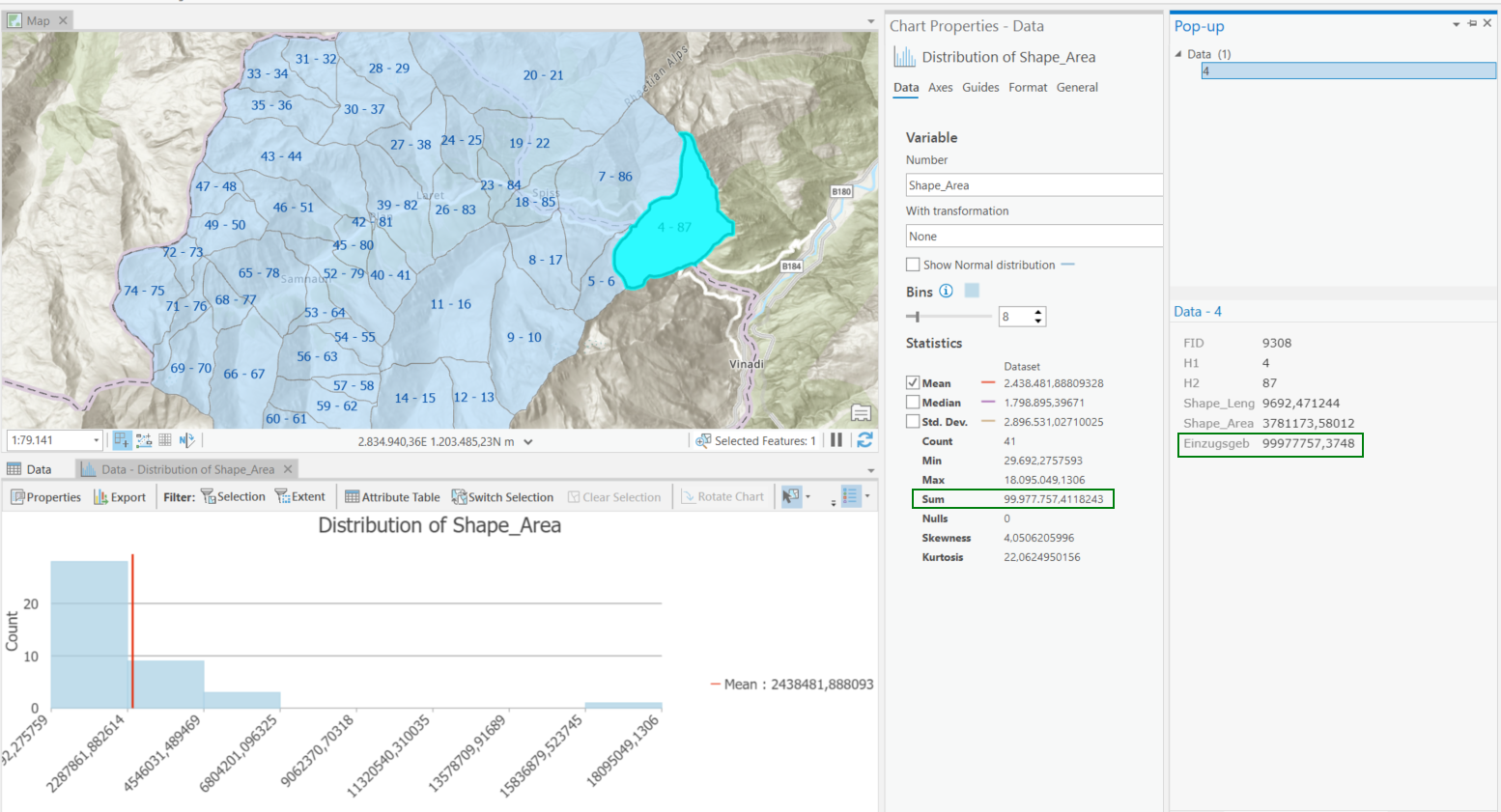Expand coordinate display units dropdown
The height and width of the screenshot is (812, 1501).
click(528, 442)
